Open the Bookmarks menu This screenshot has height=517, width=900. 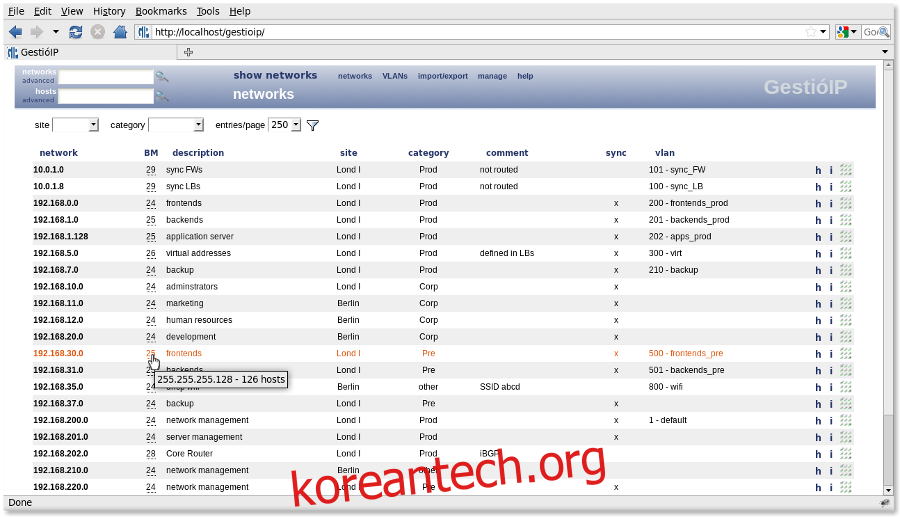[161, 11]
